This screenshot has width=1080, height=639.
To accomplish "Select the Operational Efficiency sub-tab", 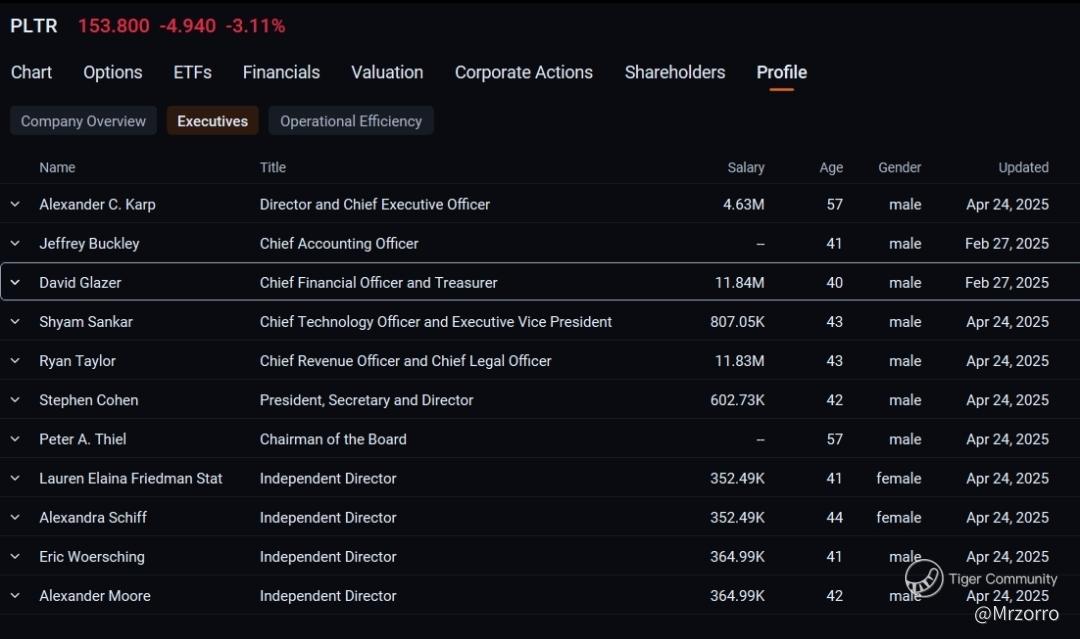I will [351, 121].
